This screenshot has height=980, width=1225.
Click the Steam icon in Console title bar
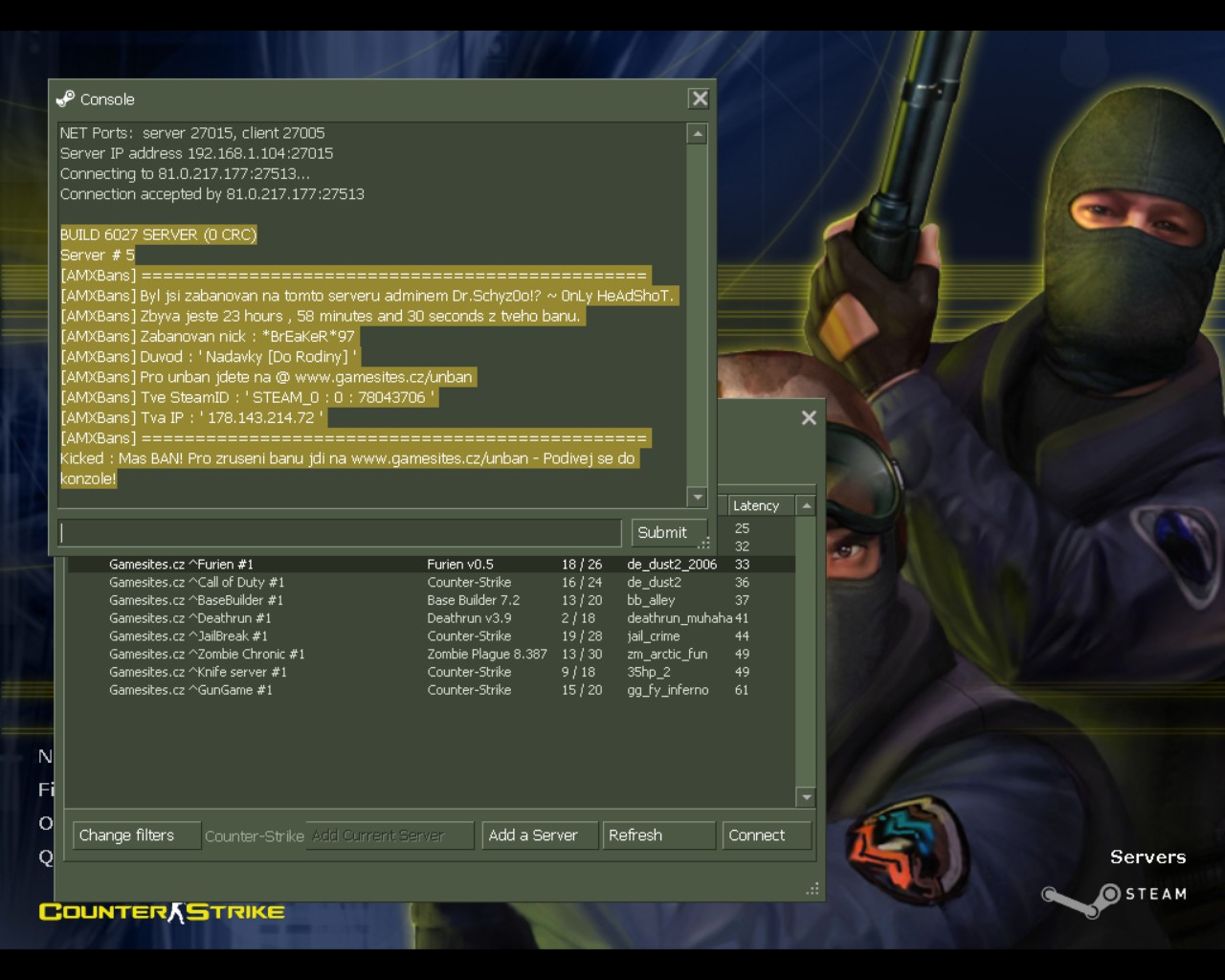click(x=65, y=99)
